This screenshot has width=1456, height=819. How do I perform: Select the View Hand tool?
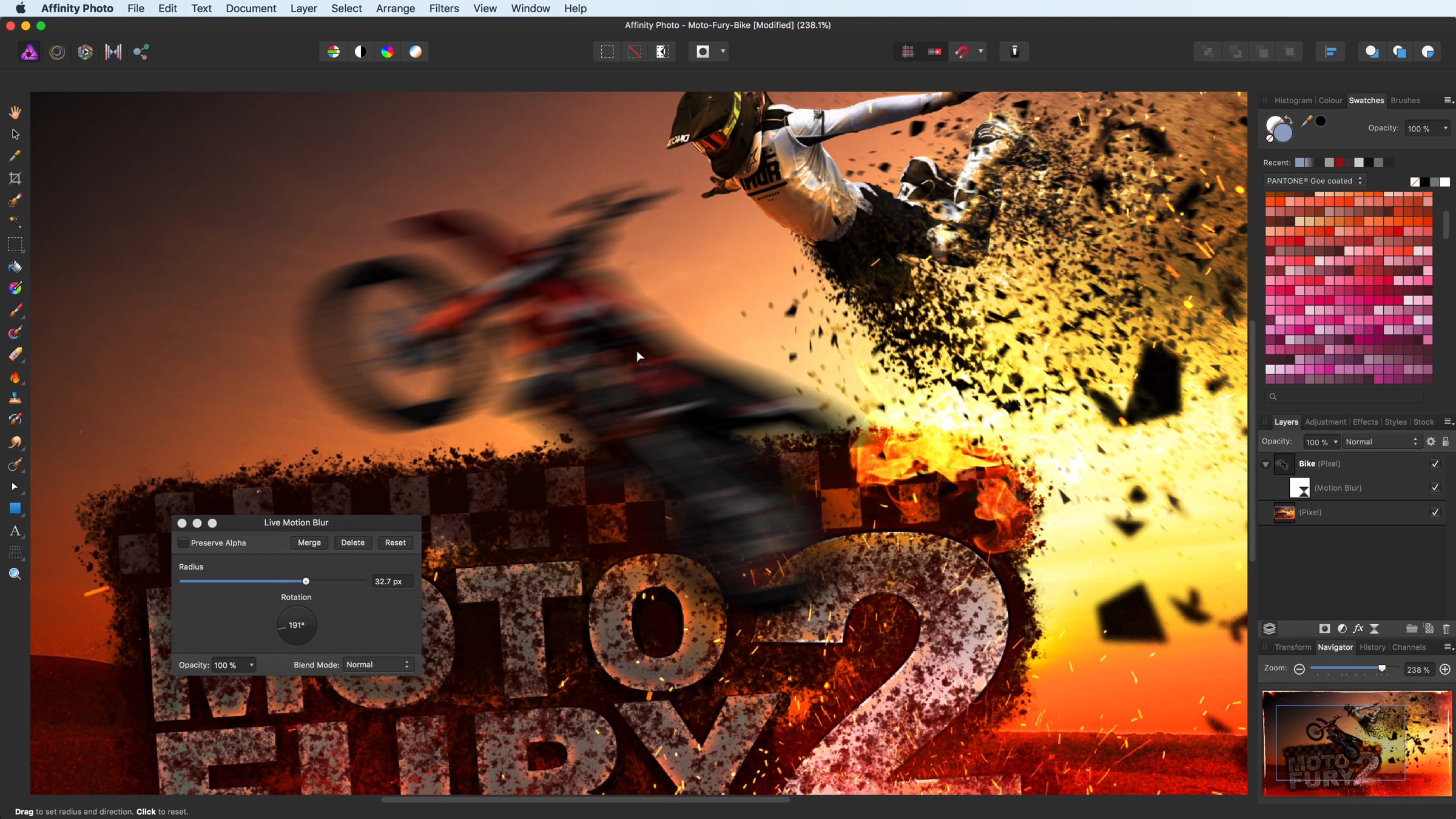(15, 112)
